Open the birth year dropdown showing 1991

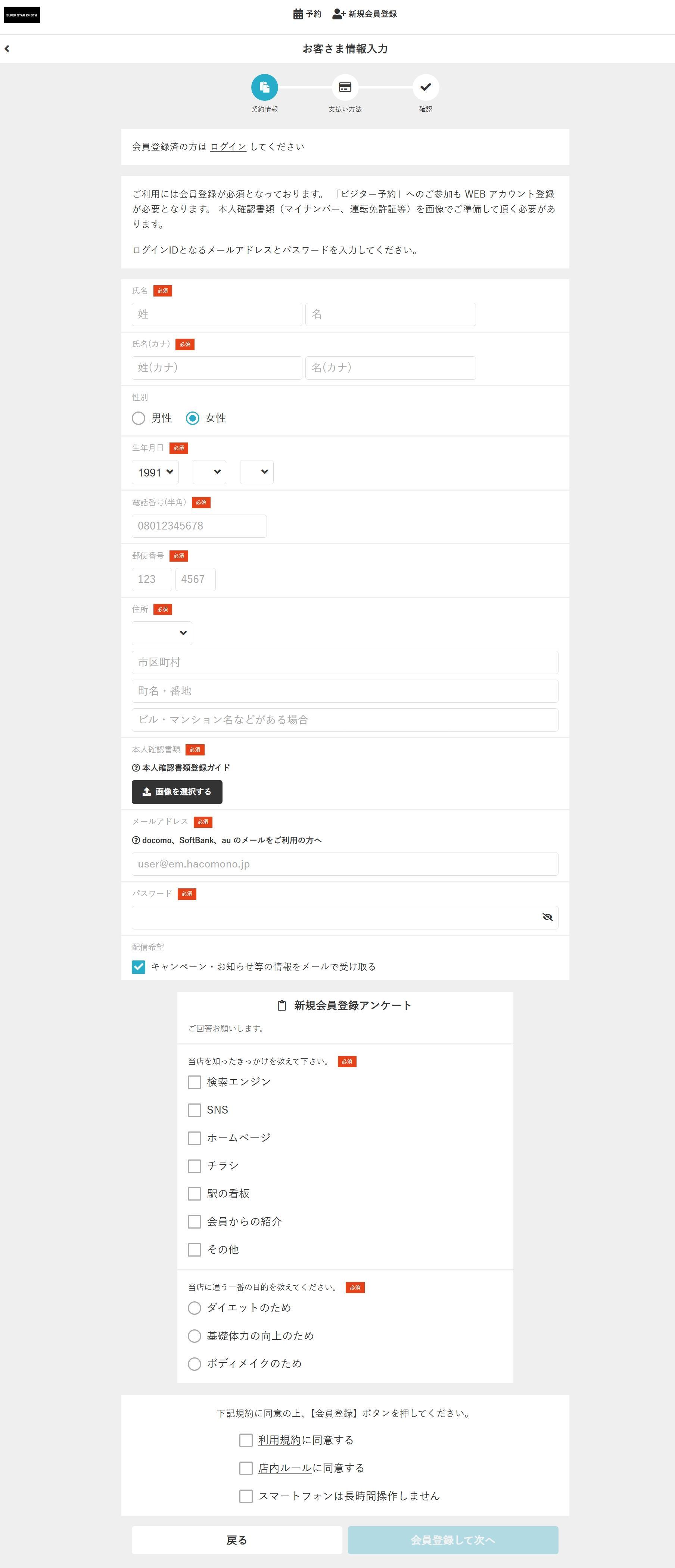click(x=155, y=472)
